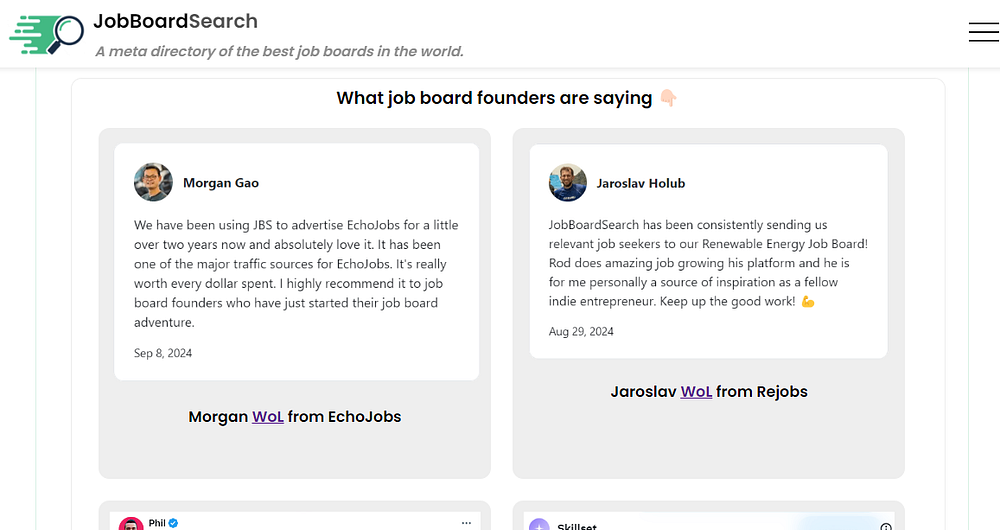Click the pointing-down hand emoji in heading
This screenshot has height=530, width=1000.
pyautogui.click(x=668, y=98)
